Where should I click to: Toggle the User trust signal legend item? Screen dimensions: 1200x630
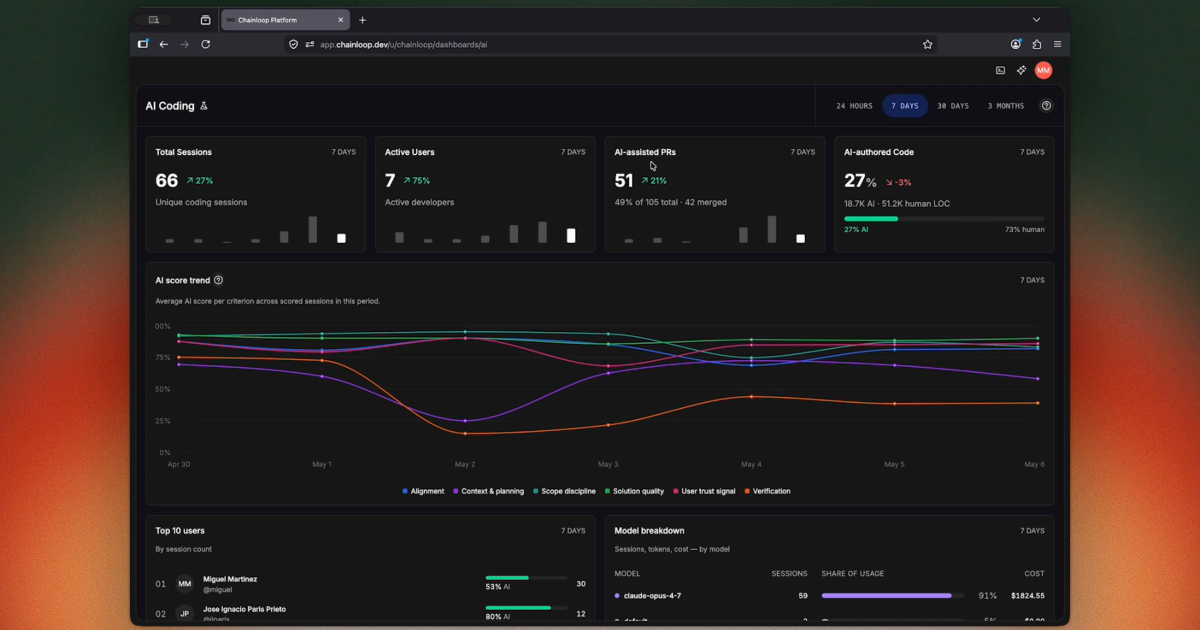tap(705, 491)
